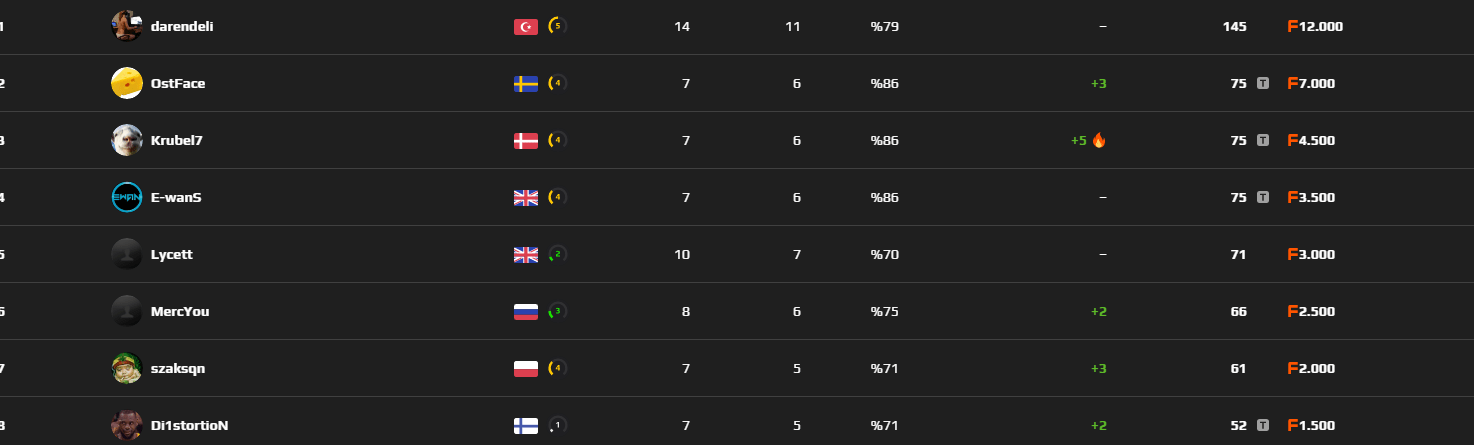Image resolution: width=1474 pixels, height=445 pixels.
Task: Click the Russia flag for MercYou
Action: click(x=526, y=312)
